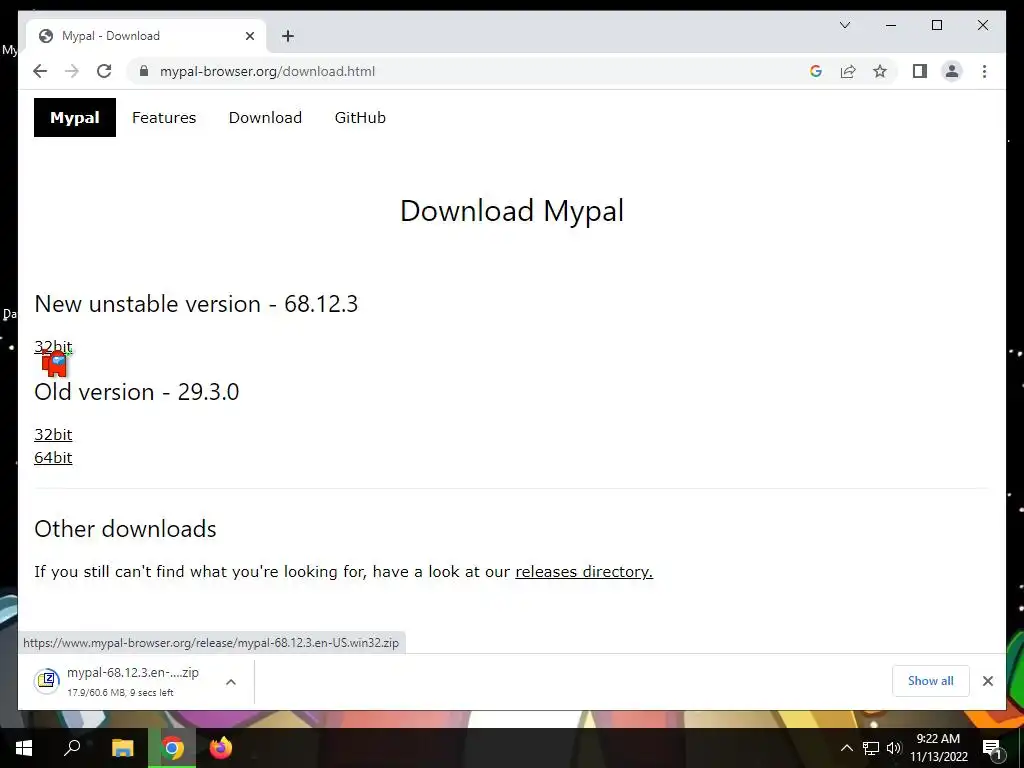Open the Chrome side panel

pos(920,71)
